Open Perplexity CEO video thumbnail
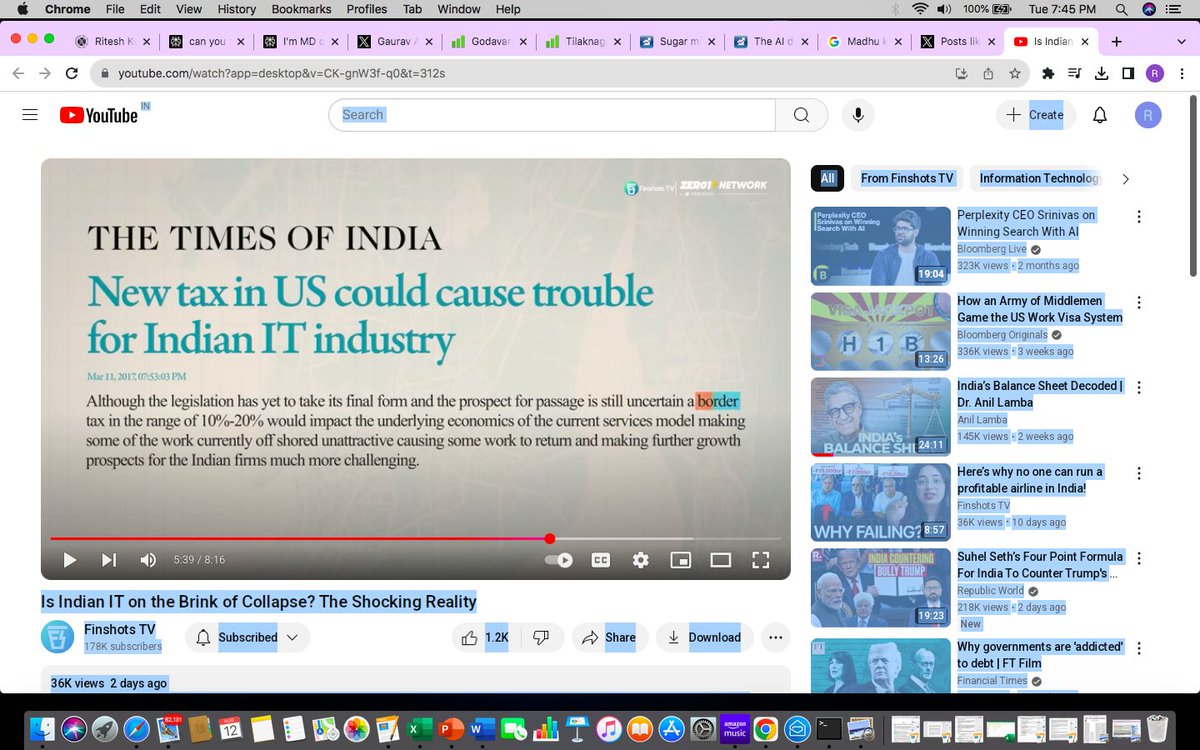The height and width of the screenshot is (750, 1200). (x=880, y=246)
